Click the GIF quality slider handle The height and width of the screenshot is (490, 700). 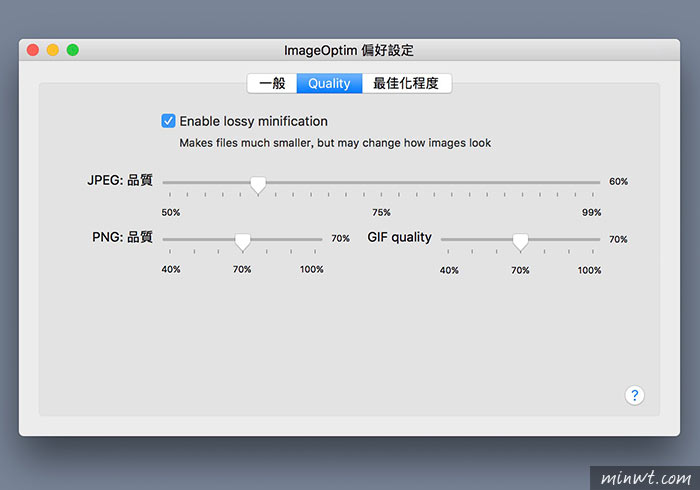pos(520,241)
